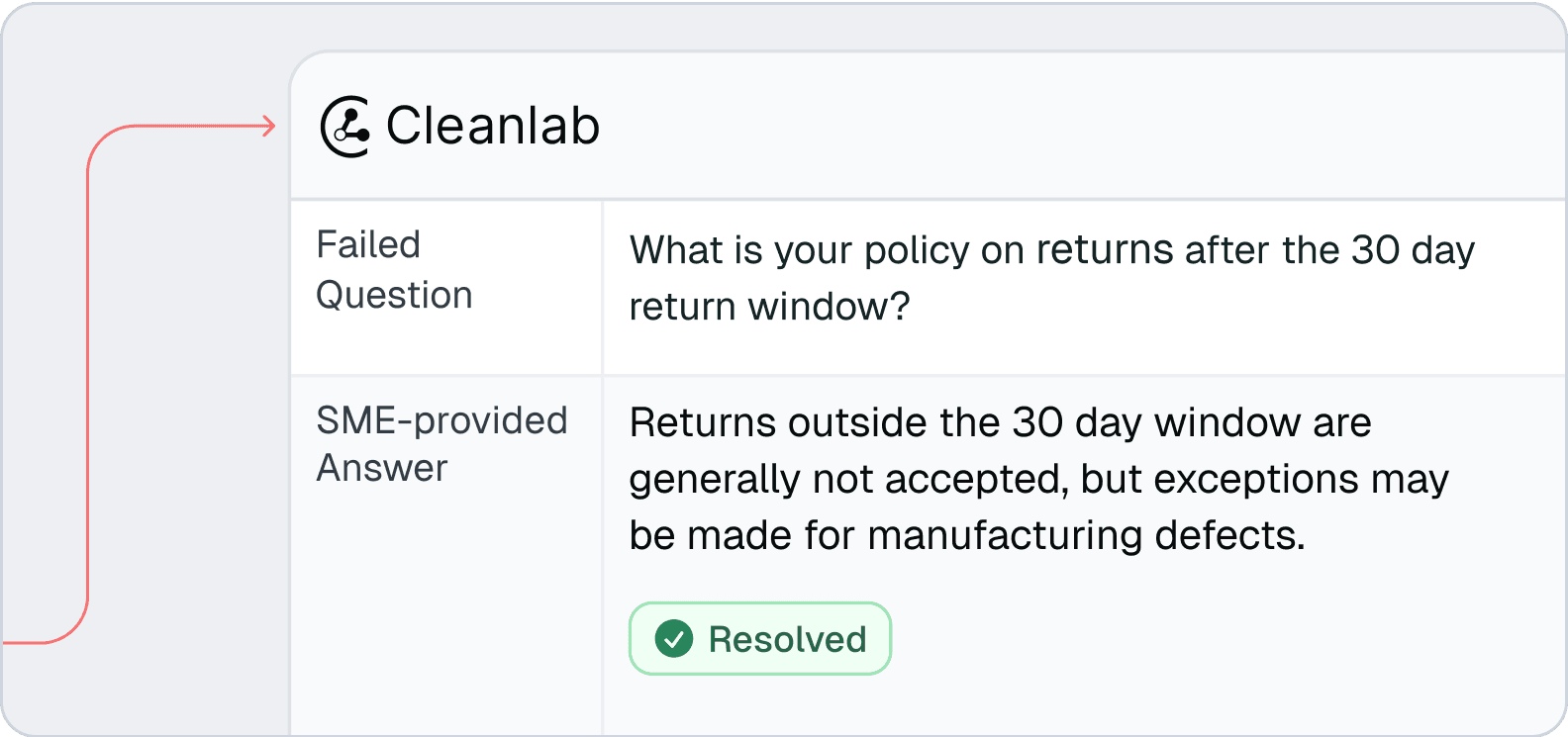
Task: Click the Cleanlab title text
Action: (492, 127)
